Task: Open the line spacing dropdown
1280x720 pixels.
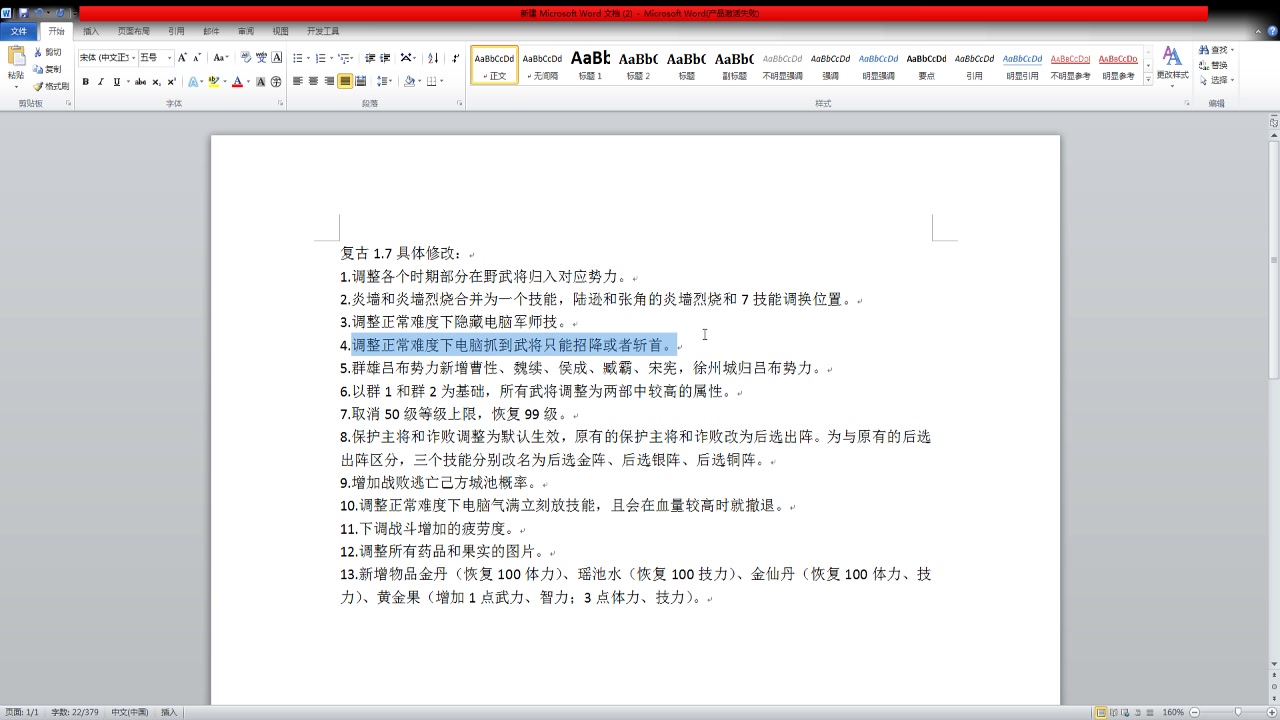Action: 385,82
